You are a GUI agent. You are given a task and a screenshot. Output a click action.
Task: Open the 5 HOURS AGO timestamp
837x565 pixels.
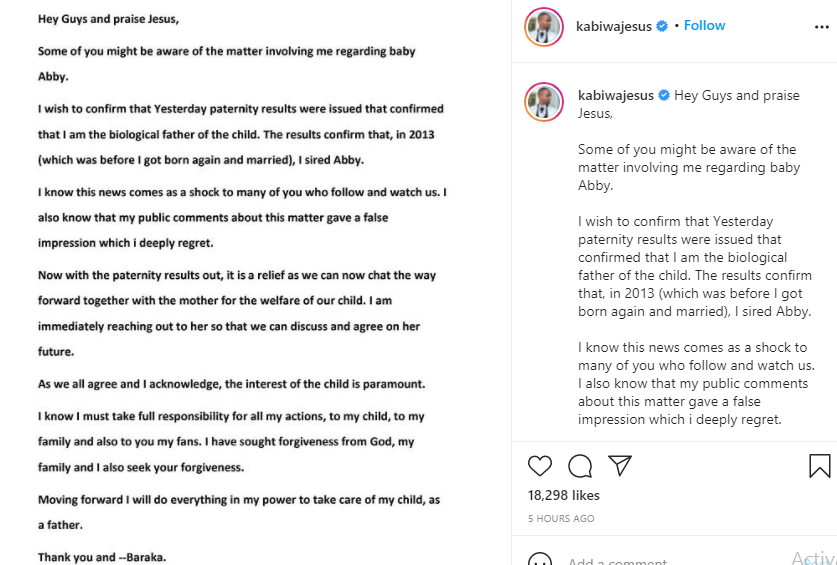click(x=561, y=519)
